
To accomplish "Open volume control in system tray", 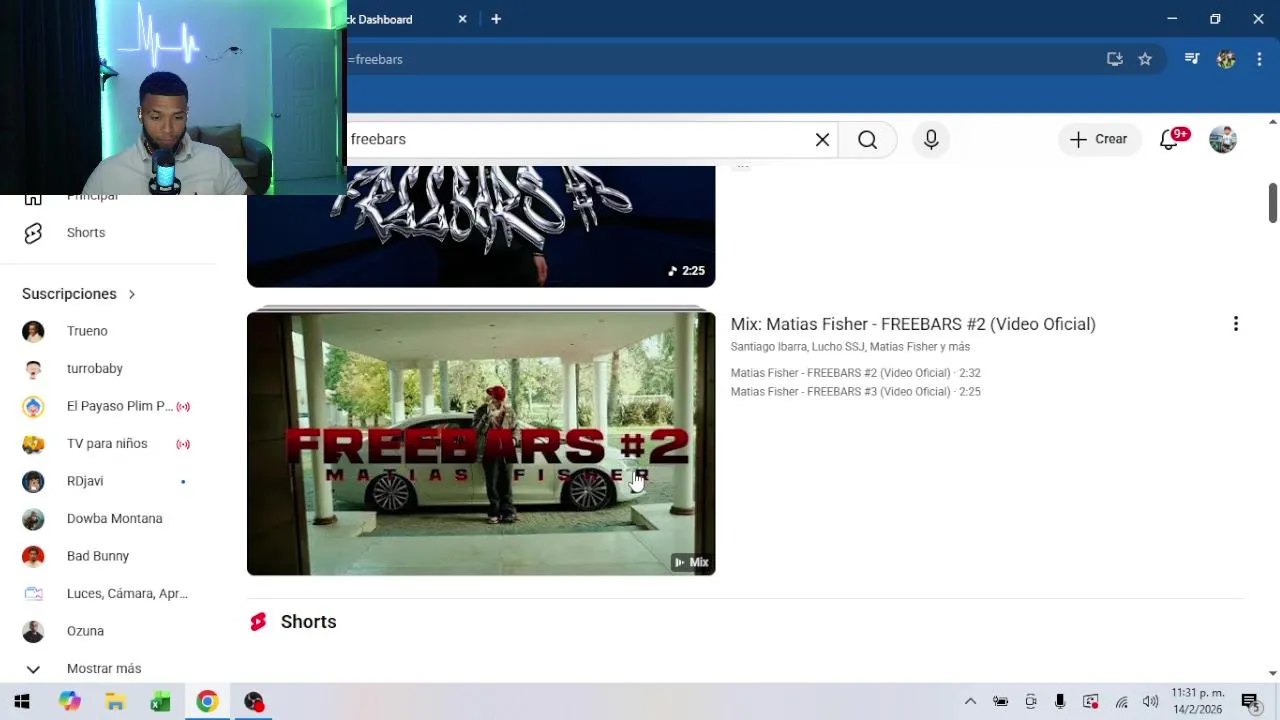I will 1150,702.
